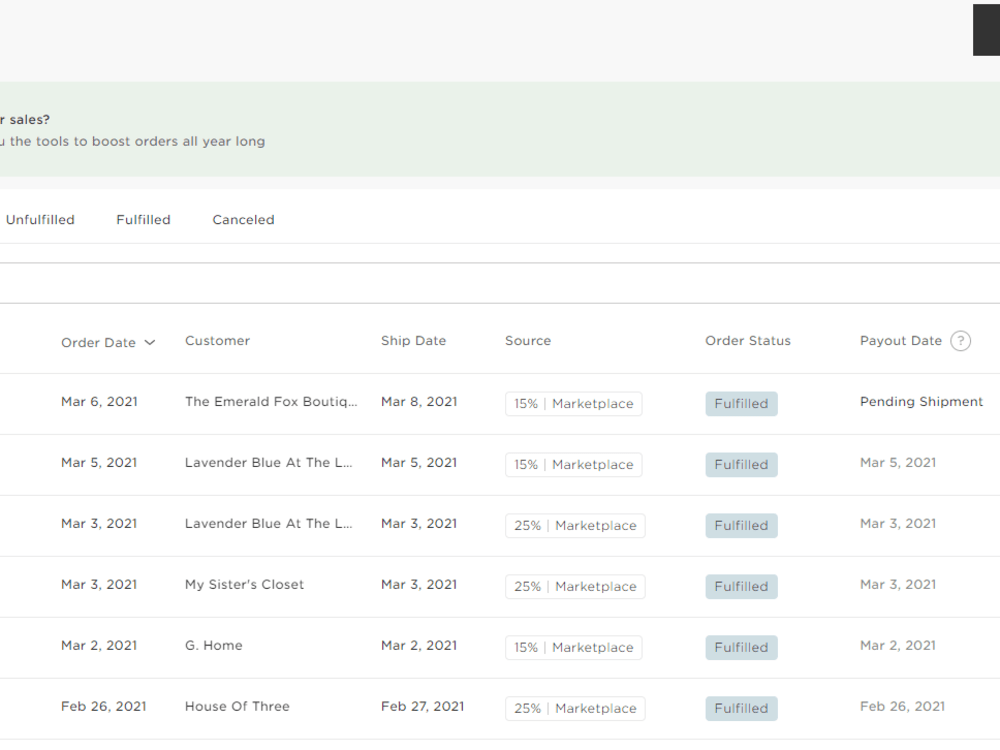Click the Order Status column header
Screen dimensions: 1000x750
pos(747,341)
